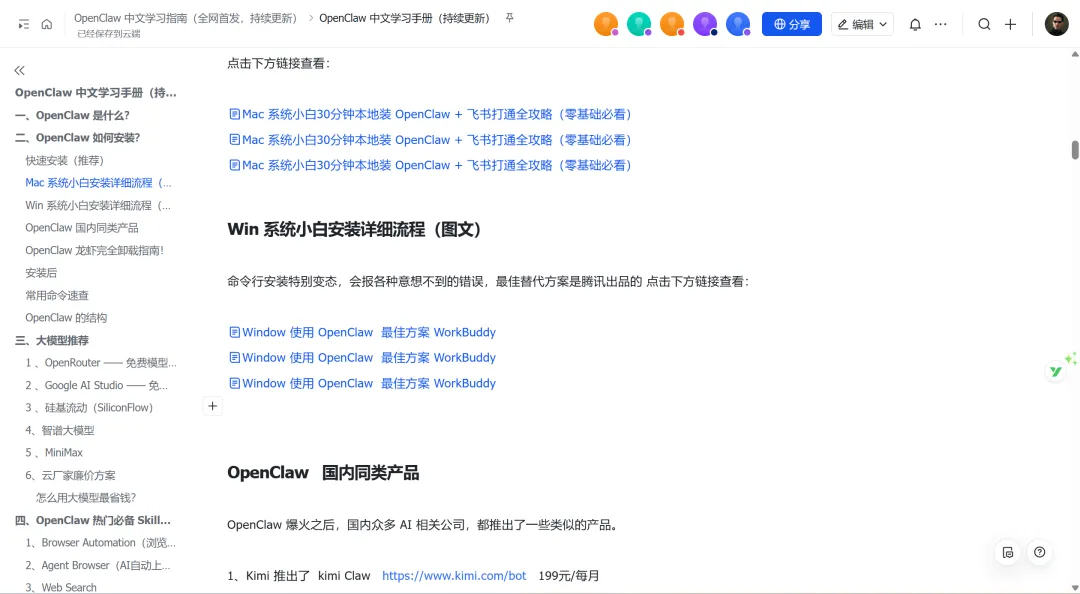Select outline item 3、硅基流动（SiliconFlow）
The width and height of the screenshot is (1080, 594).
tap(89, 407)
